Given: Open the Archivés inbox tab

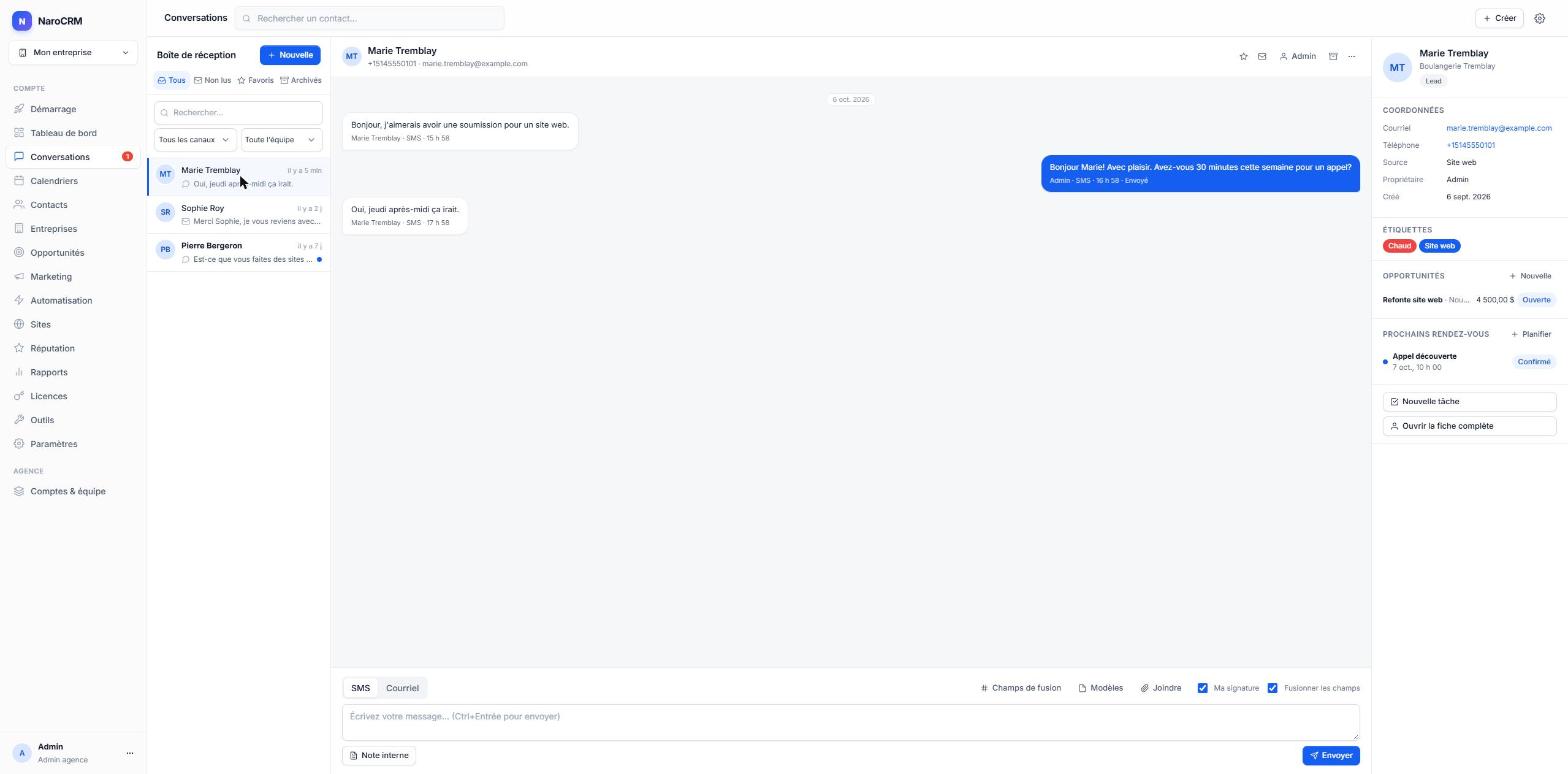Looking at the screenshot, I should [x=301, y=81].
